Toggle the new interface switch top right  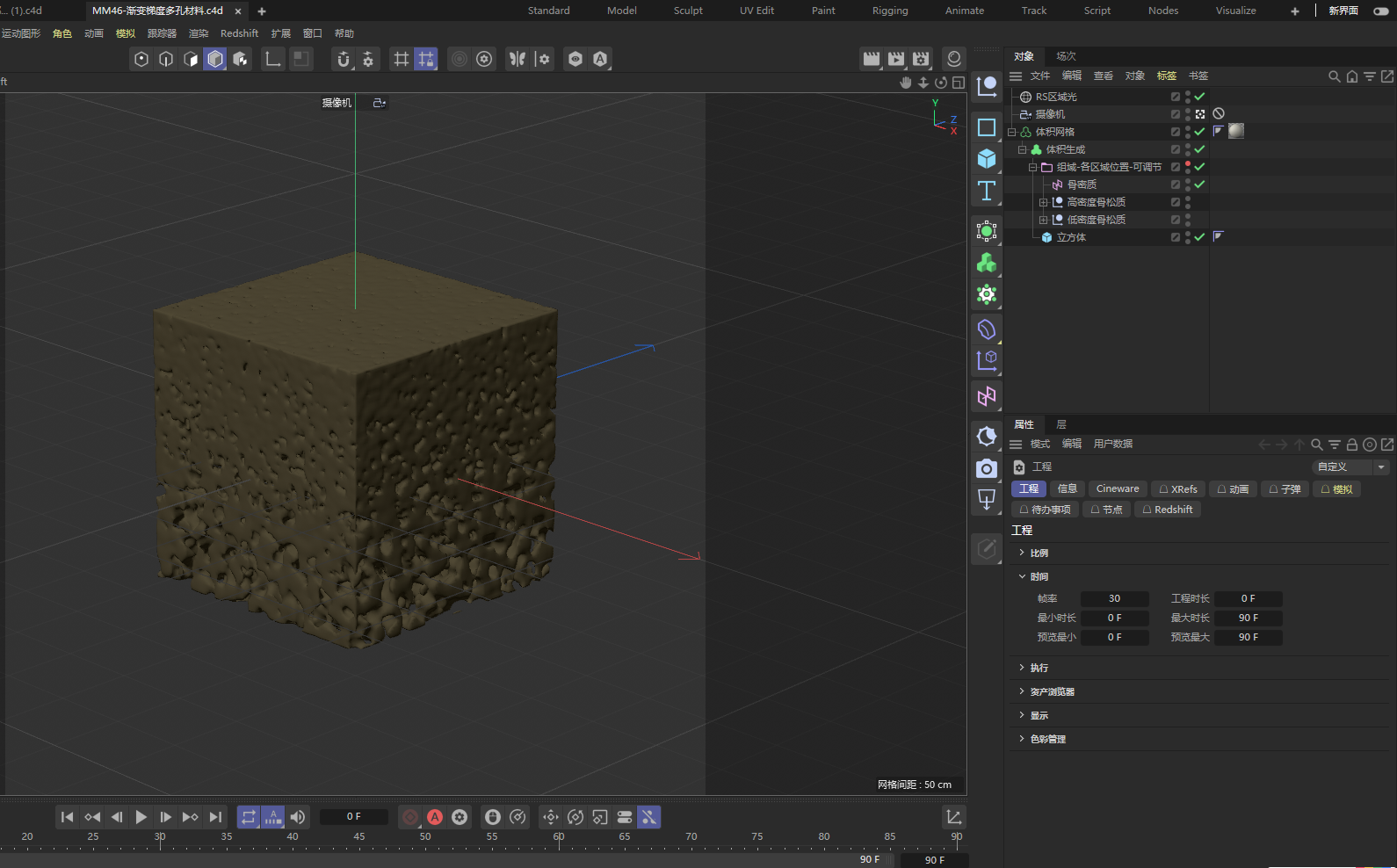click(1381, 11)
